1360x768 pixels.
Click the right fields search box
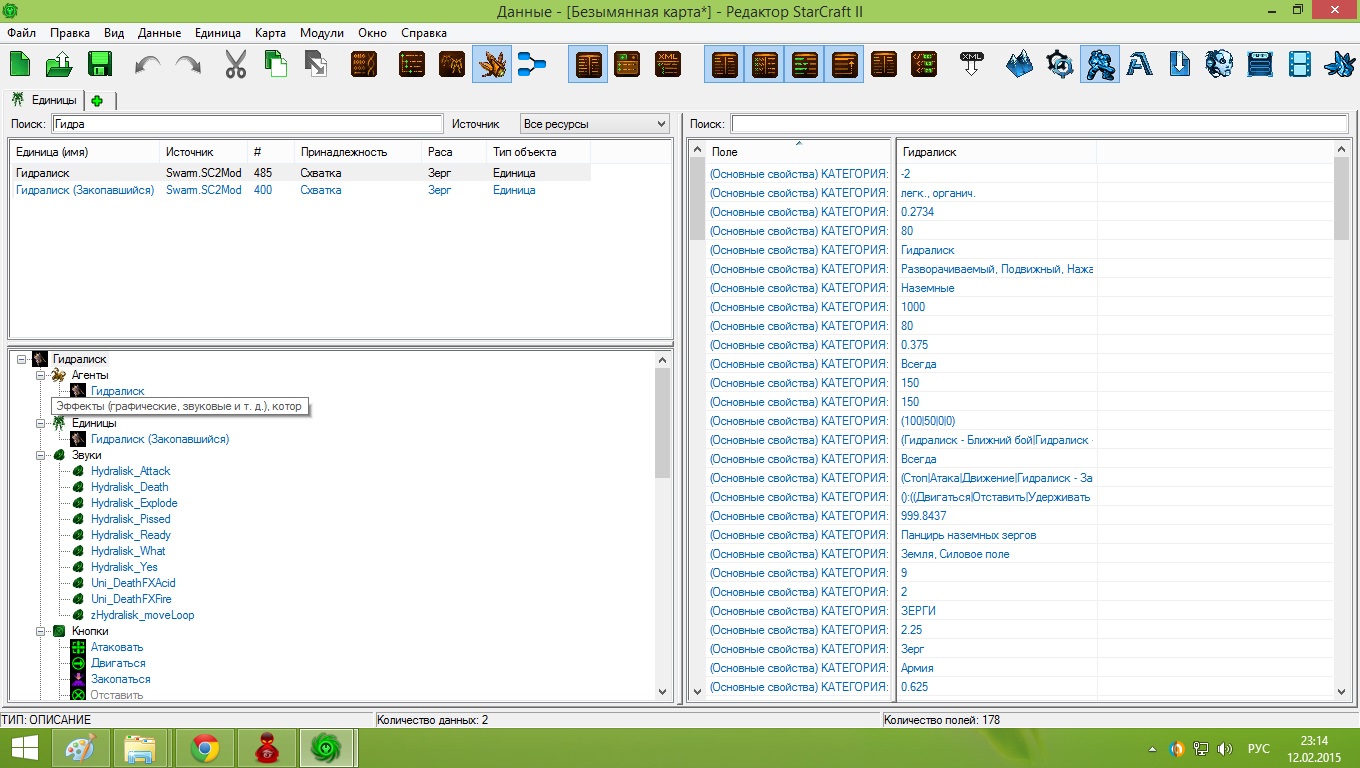pyautogui.click(x=1039, y=124)
